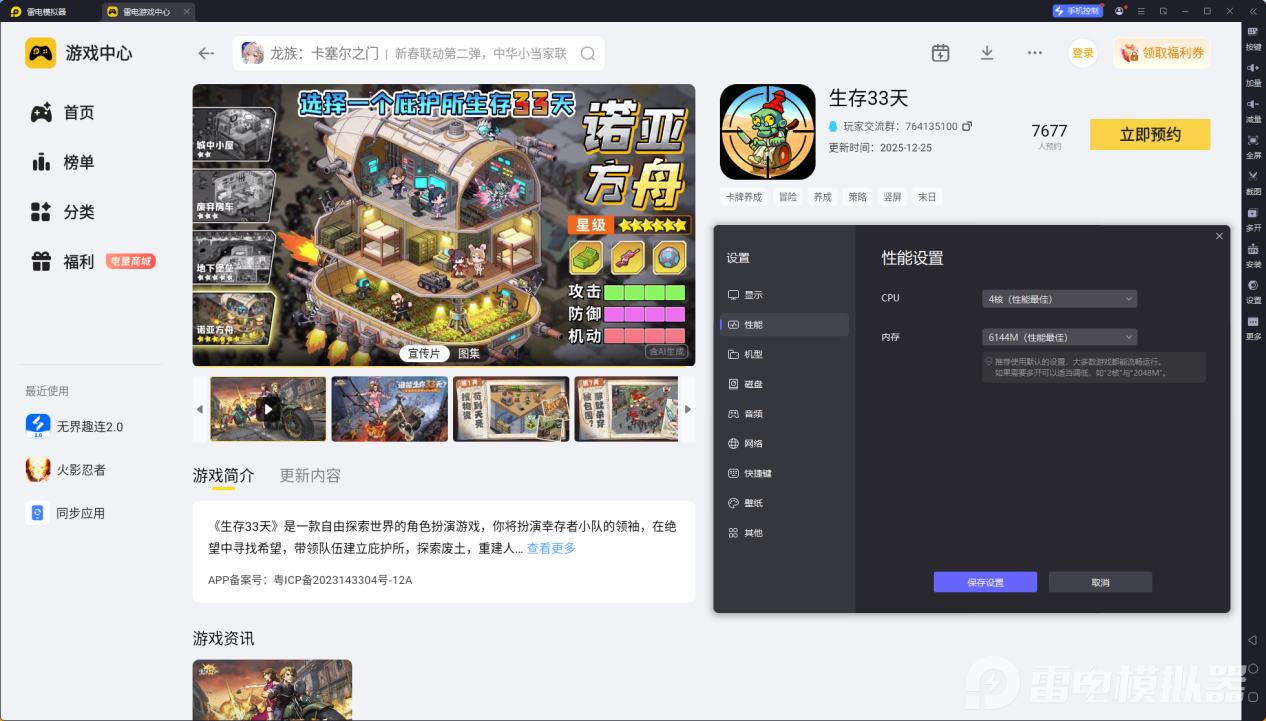Switch to the 更新内容 tab

coord(310,475)
